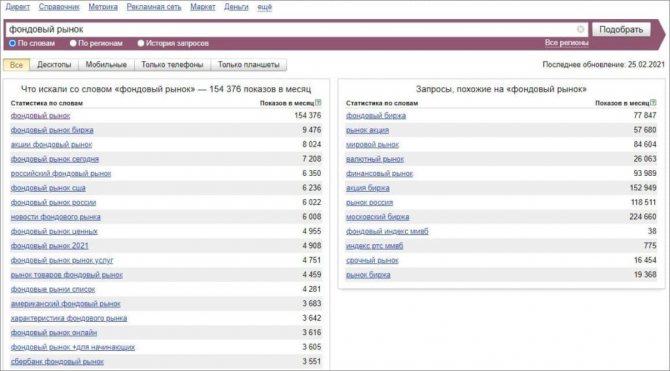670x371 pixels.
Task: Expand the ещё menu in top navigation
Action: pyautogui.click(x=264, y=7)
